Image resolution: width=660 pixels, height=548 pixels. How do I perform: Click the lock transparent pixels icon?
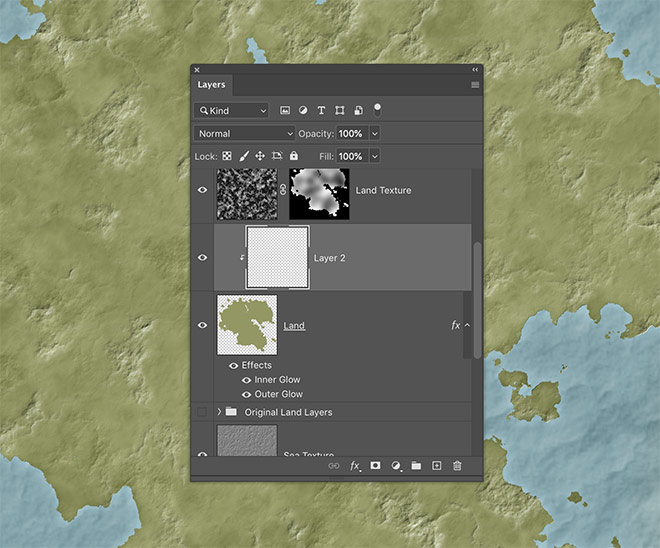click(227, 157)
